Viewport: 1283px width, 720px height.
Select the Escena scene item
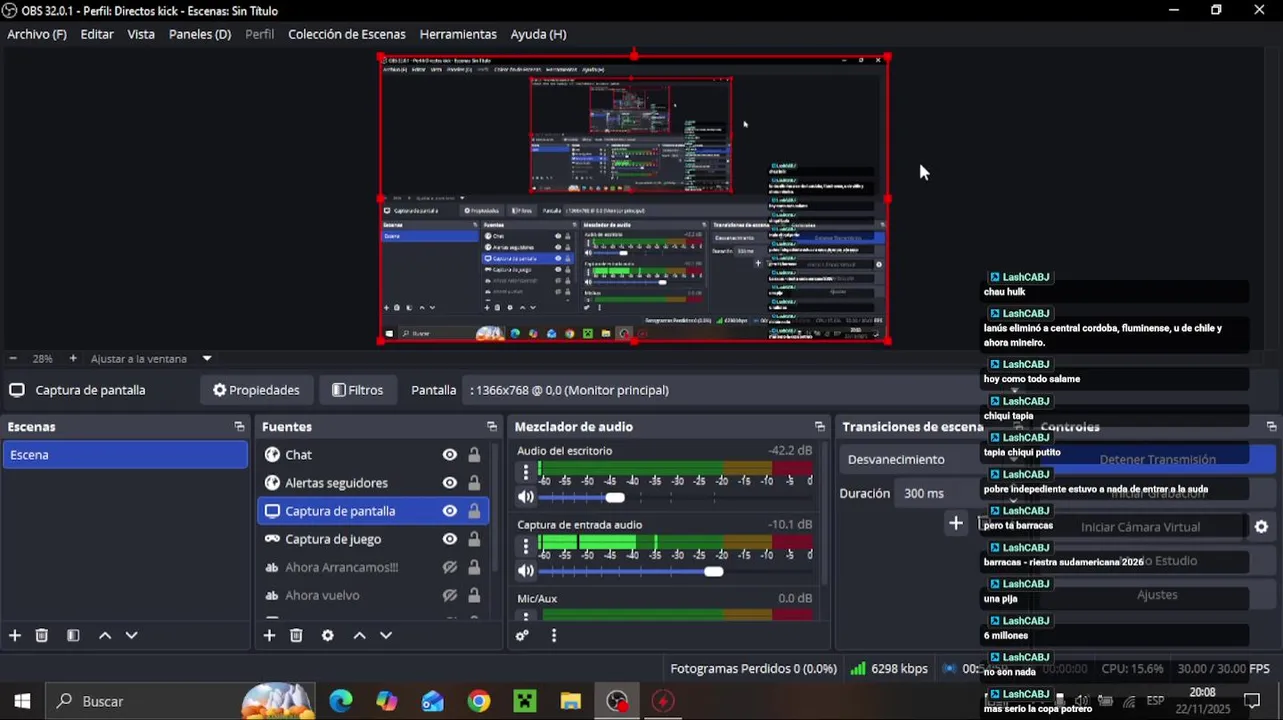point(125,455)
